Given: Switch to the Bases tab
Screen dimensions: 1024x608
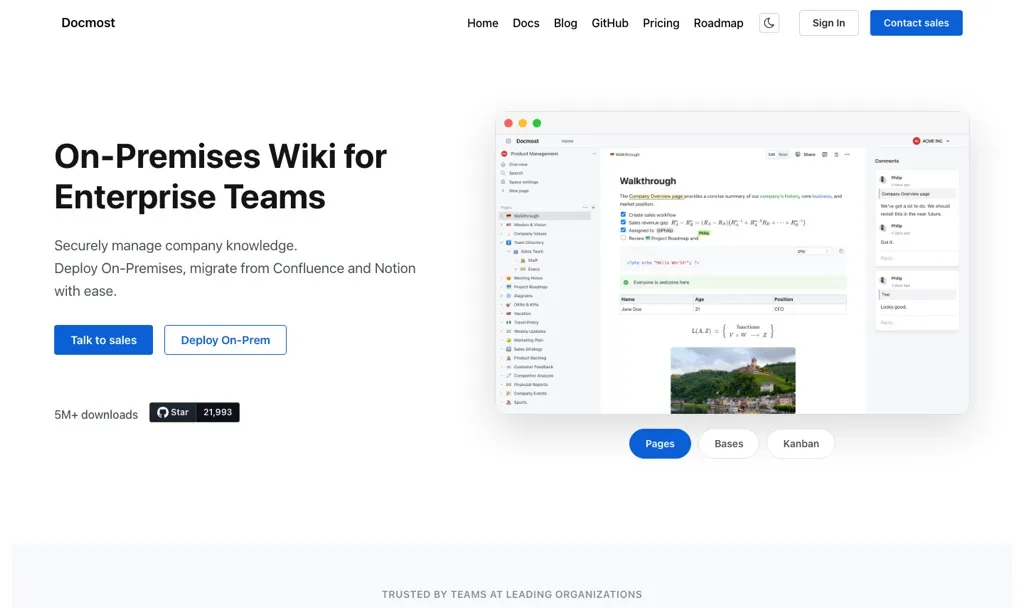Looking at the screenshot, I should [x=729, y=443].
